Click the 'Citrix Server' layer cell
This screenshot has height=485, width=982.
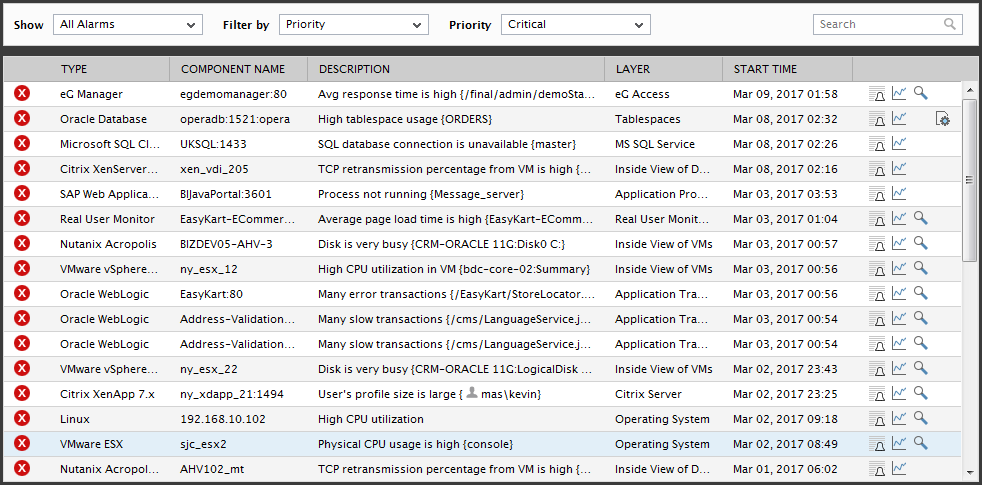click(648, 394)
